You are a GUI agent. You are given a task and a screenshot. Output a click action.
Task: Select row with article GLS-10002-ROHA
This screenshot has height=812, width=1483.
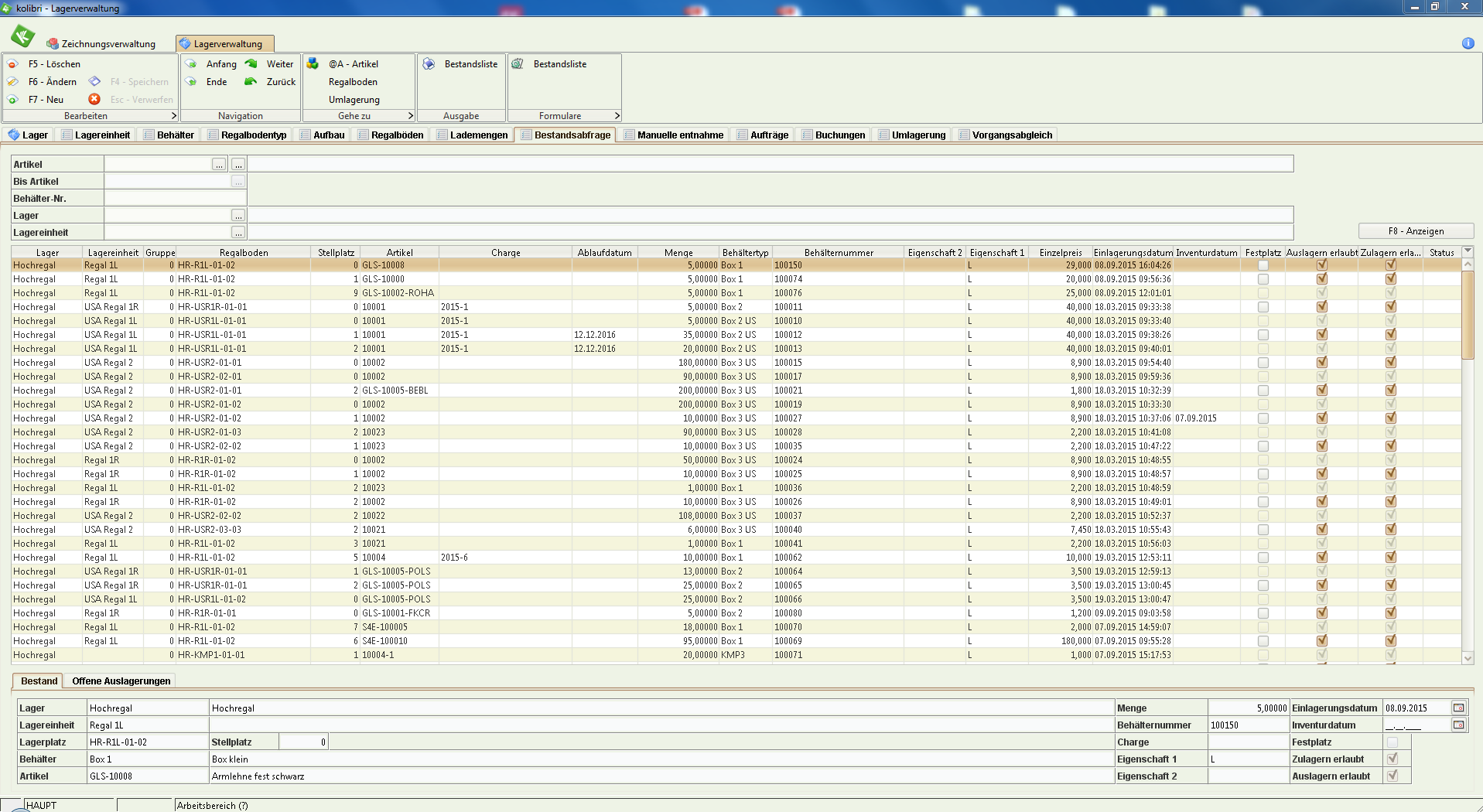736,293
